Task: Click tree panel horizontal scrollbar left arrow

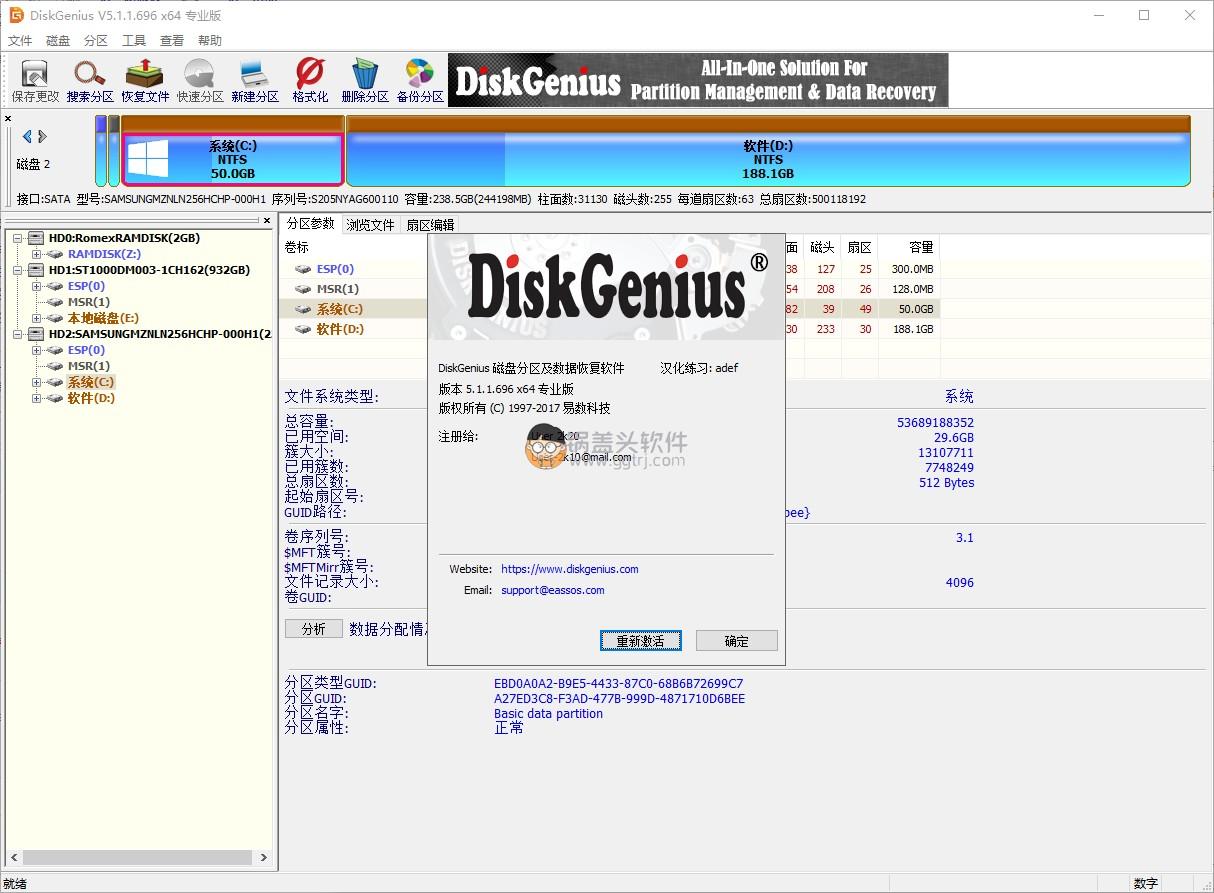Action: [x=13, y=858]
